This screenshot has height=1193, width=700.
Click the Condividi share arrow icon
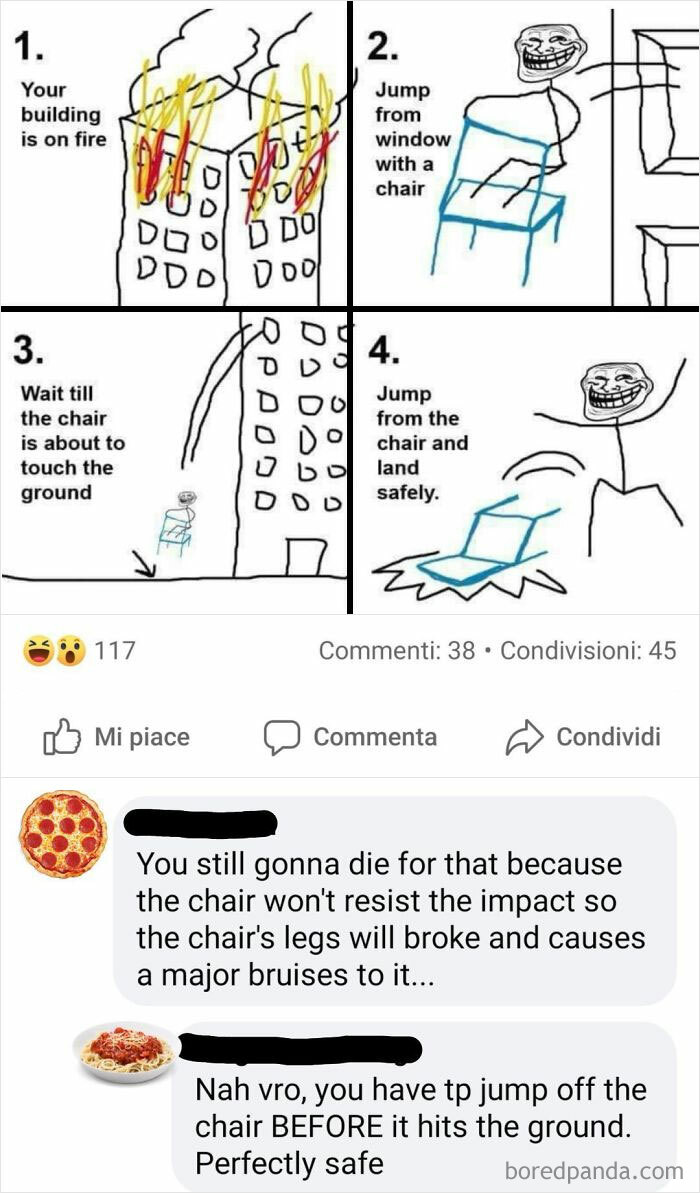click(x=526, y=735)
